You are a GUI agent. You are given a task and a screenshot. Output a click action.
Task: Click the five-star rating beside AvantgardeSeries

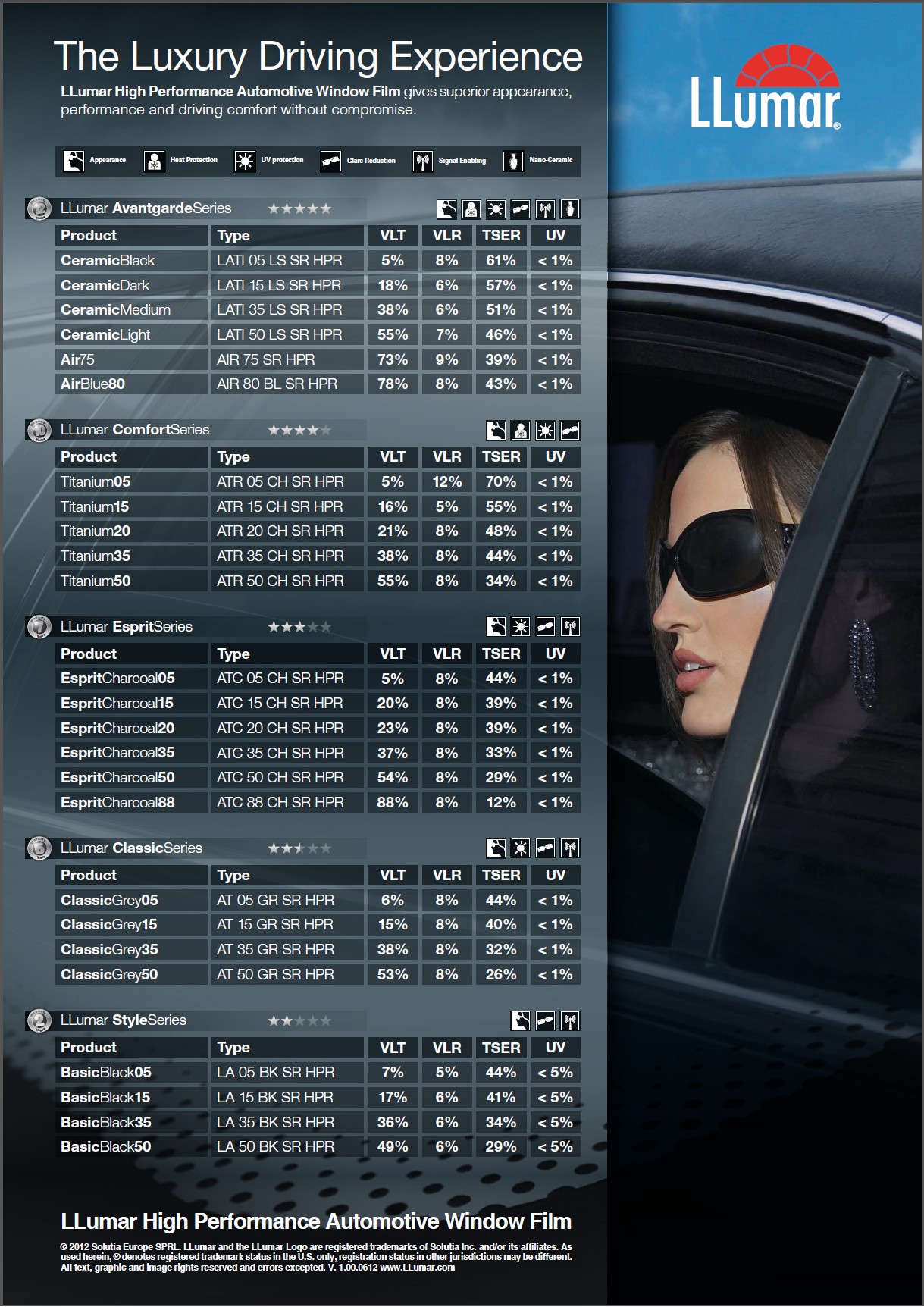pyautogui.click(x=299, y=208)
